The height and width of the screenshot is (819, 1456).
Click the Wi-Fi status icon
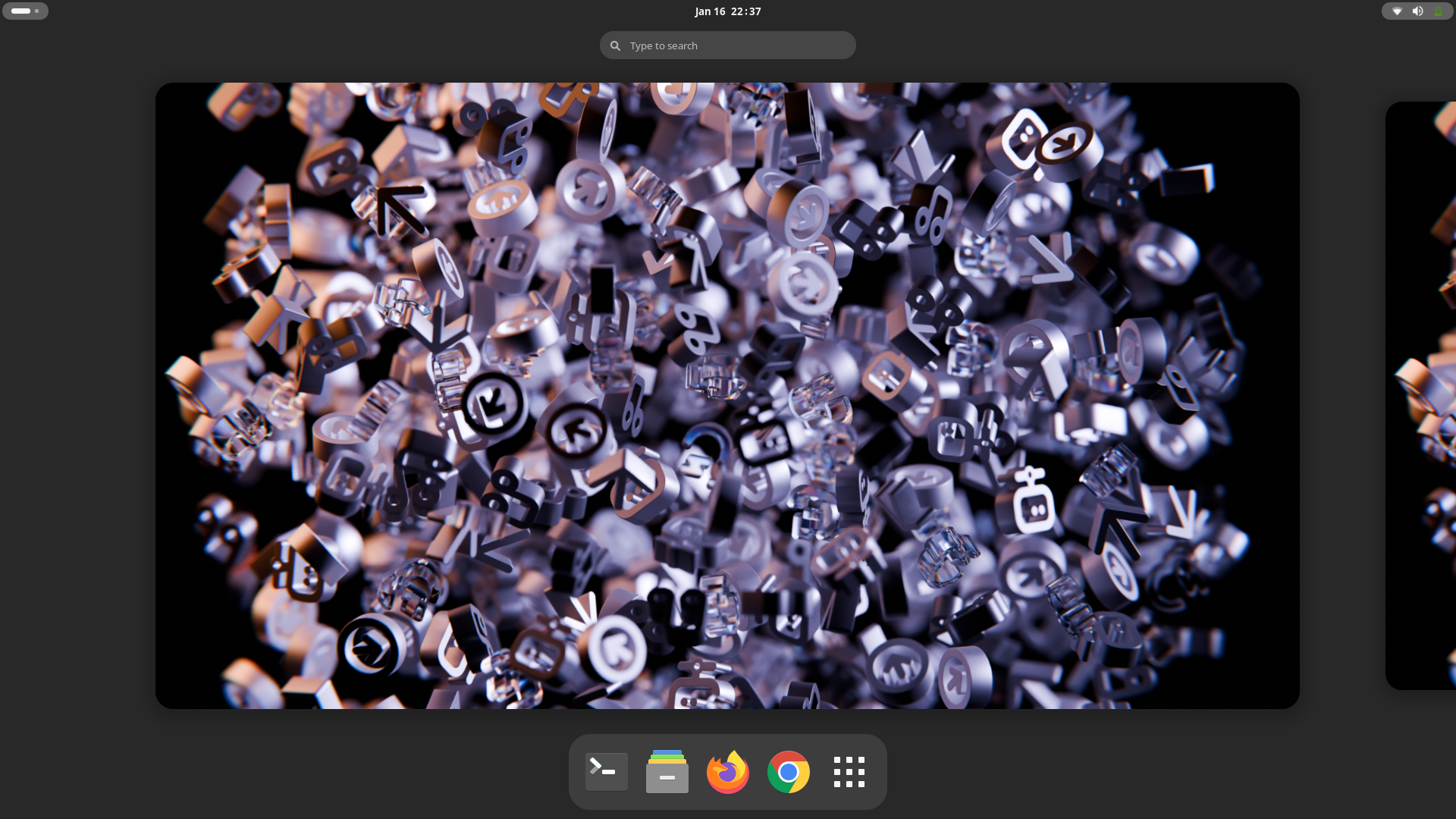(x=1397, y=11)
